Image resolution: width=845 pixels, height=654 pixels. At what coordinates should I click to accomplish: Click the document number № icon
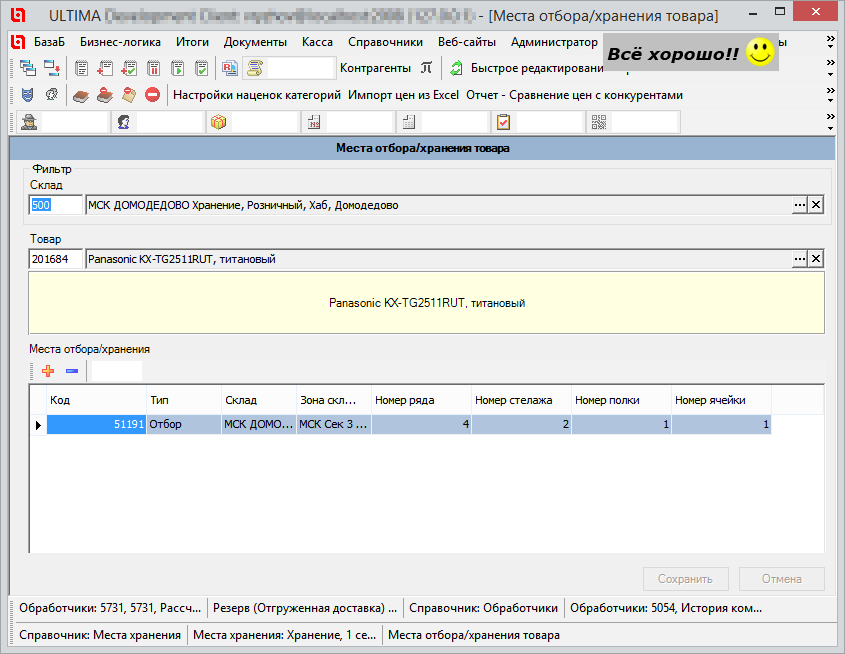tap(314, 122)
